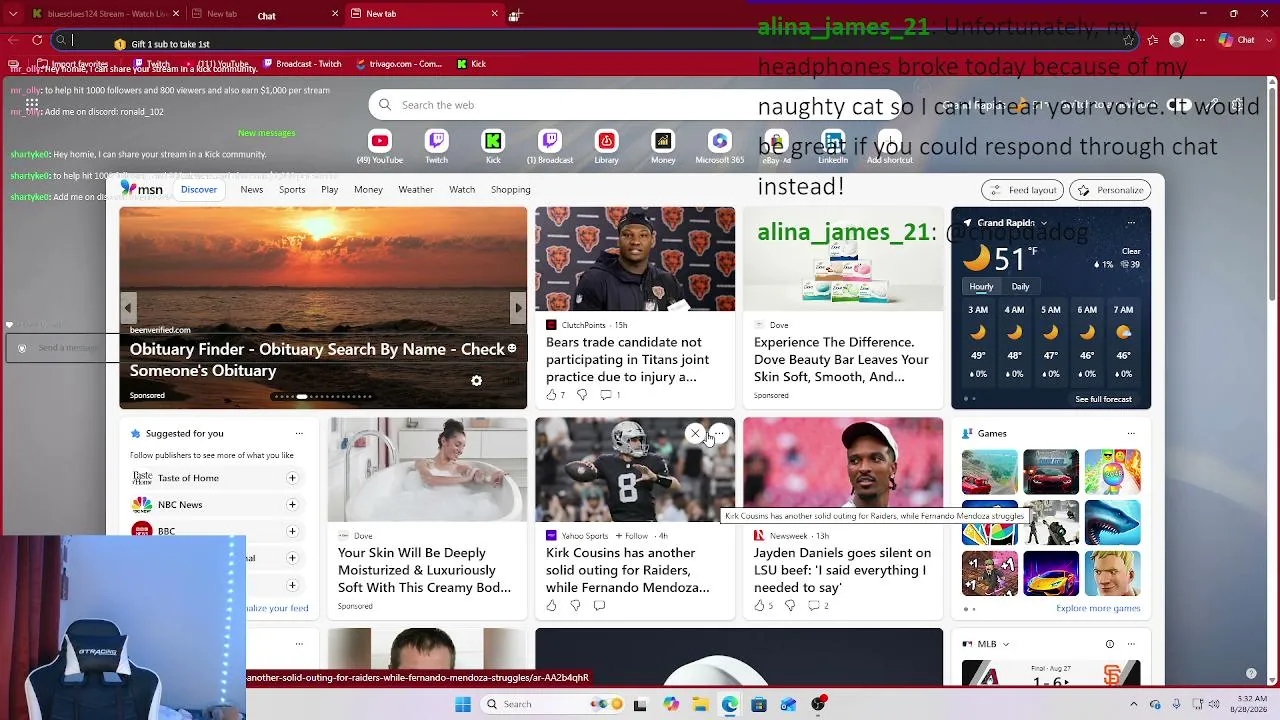Open See full forecast link
This screenshot has height=720, width=1280.
(1104, 399)
